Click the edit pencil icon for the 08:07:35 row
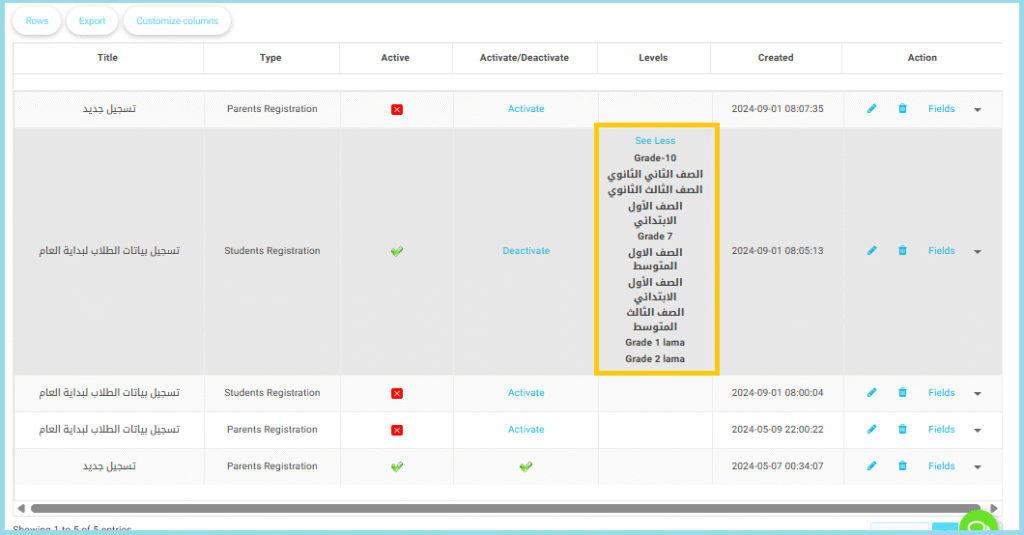 tap(871, 109)
